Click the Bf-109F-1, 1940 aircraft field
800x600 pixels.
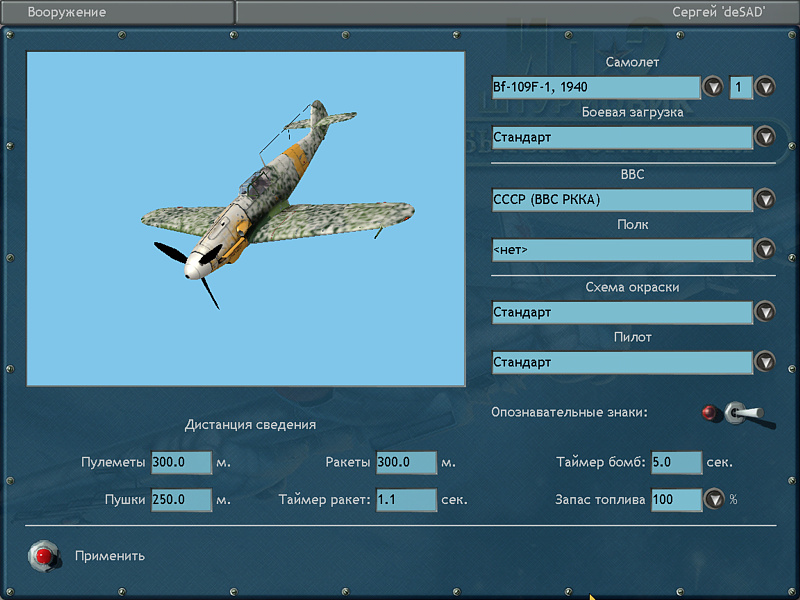click(596, 87)
